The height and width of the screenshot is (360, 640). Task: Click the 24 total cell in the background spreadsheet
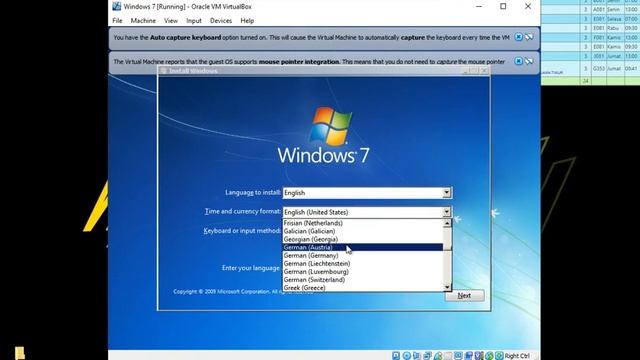(x=586, y=81)
